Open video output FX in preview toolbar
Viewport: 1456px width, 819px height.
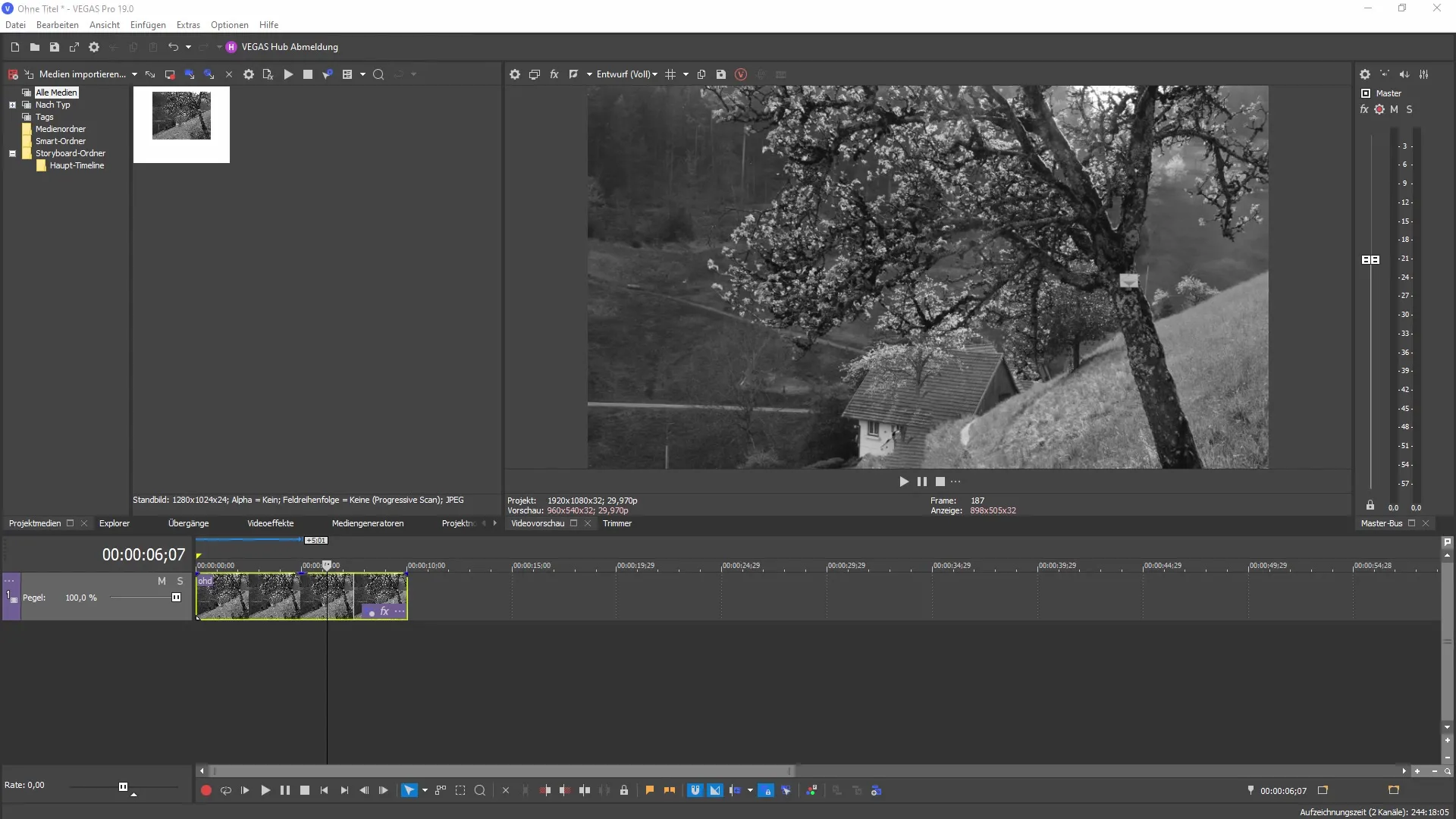click(x=554, y=74)
